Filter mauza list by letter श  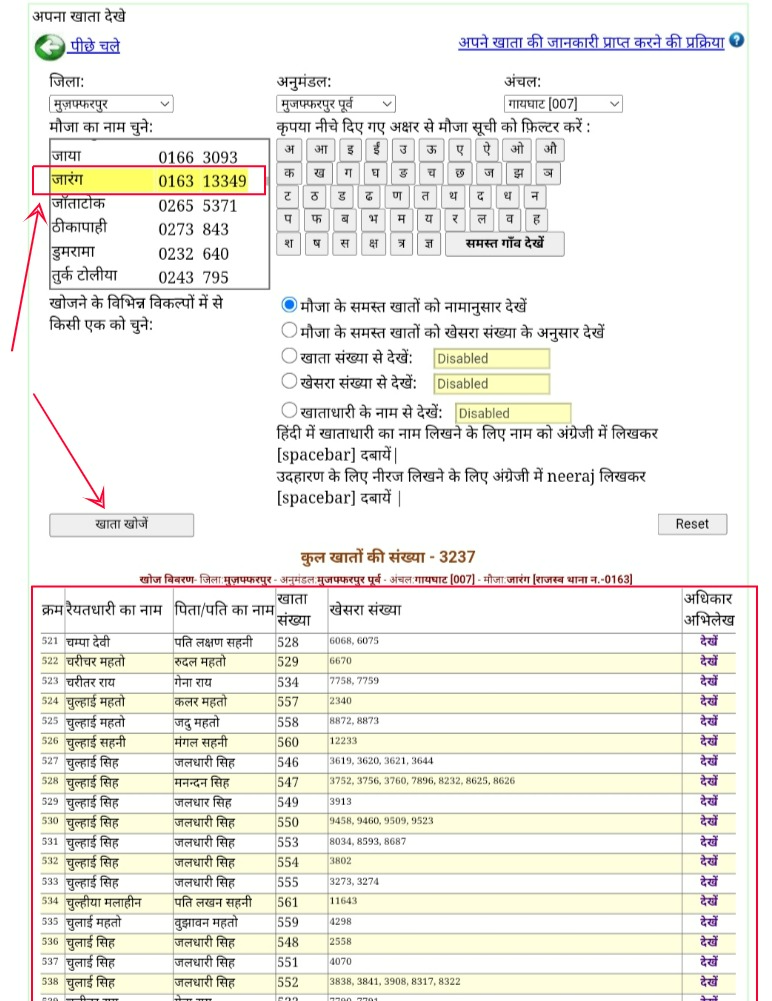click(x=289, y=243)
